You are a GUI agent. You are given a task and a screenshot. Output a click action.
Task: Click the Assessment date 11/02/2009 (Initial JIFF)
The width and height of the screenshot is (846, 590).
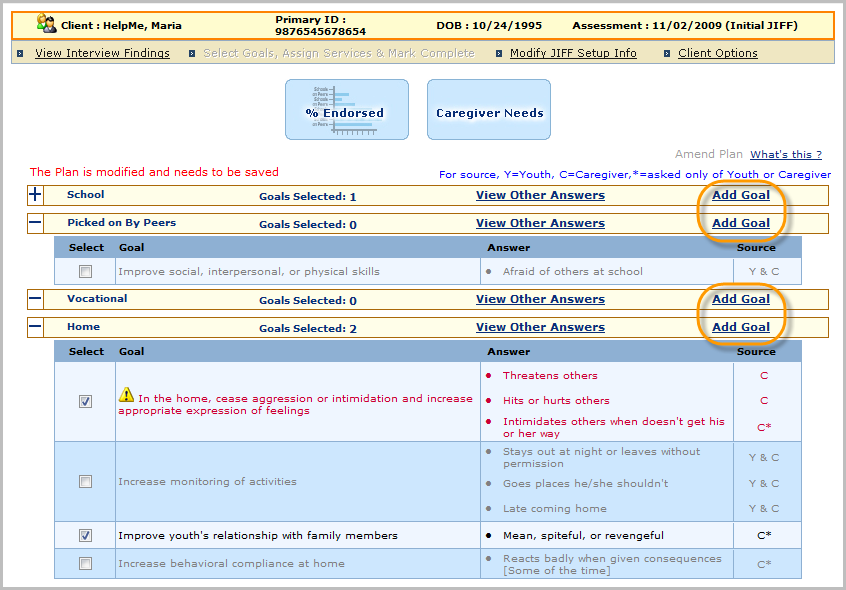click(x=725, y=25)
